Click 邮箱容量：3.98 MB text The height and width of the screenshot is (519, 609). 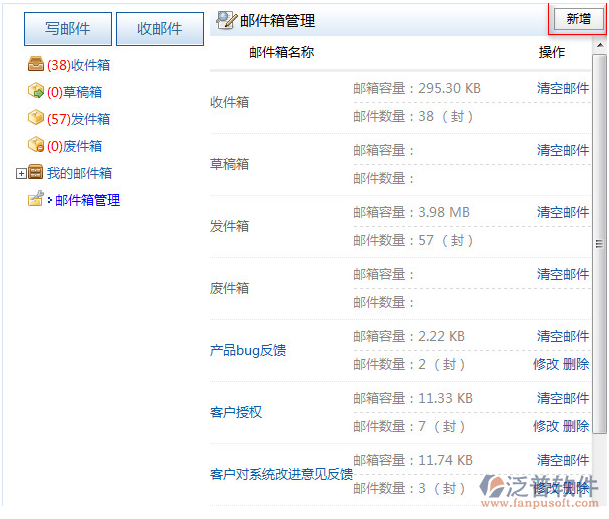click(411, 212)
